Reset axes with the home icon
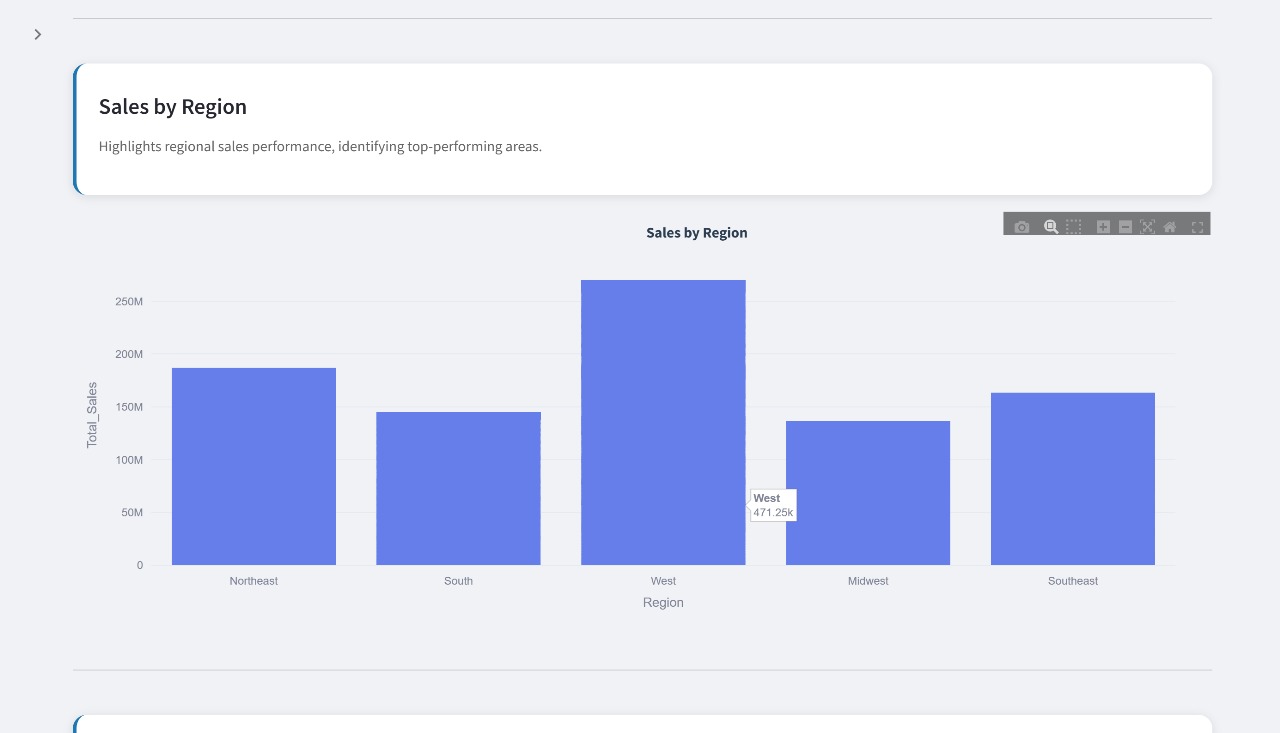The width and height of the screenshot is (1280, 733). [1170, 227]
